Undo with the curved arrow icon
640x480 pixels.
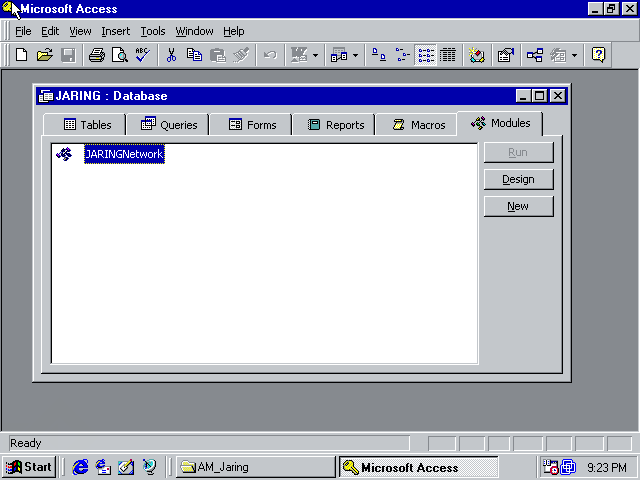tap(270, 55)
